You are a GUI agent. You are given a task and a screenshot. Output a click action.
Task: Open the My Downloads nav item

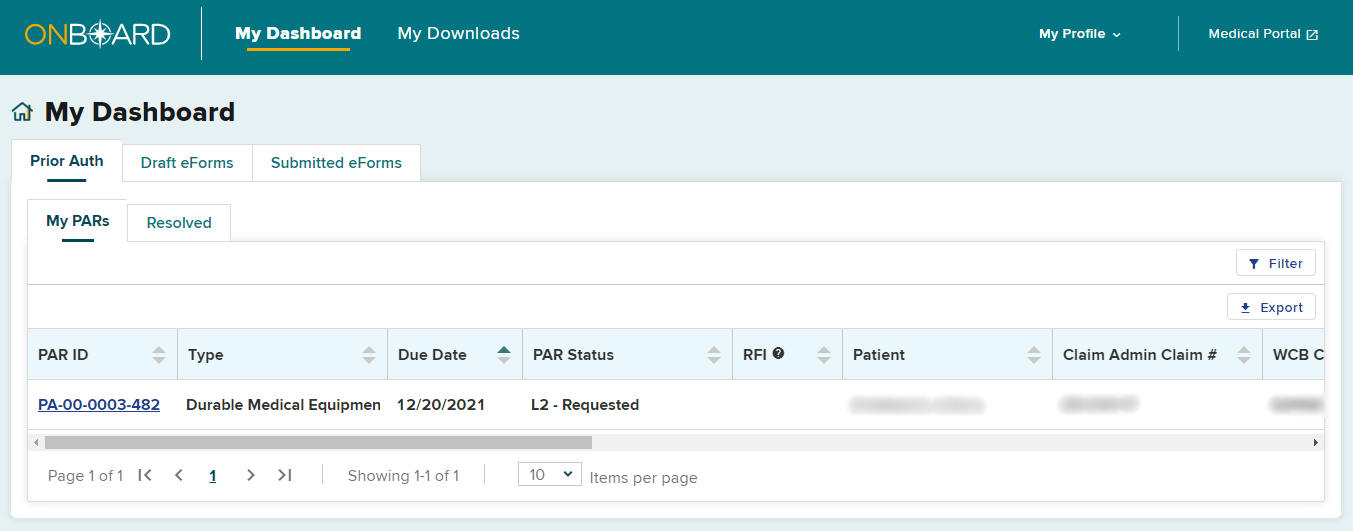459,34
